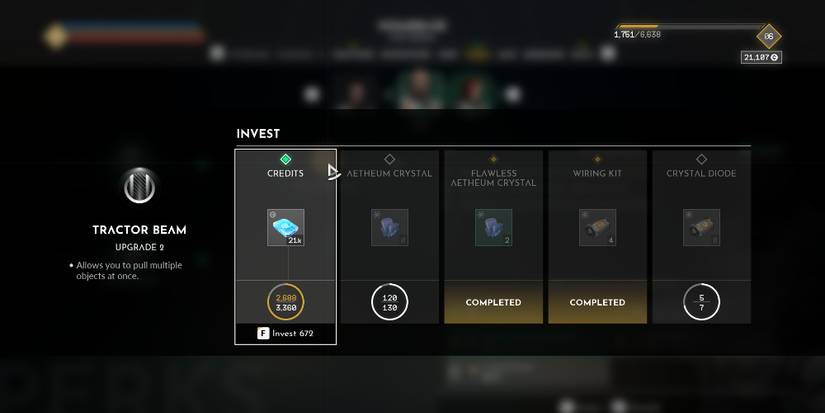This screenshot has height=413, width=825.
Task: Select the Wiring Kit item icon
Action: click(597, 227)
